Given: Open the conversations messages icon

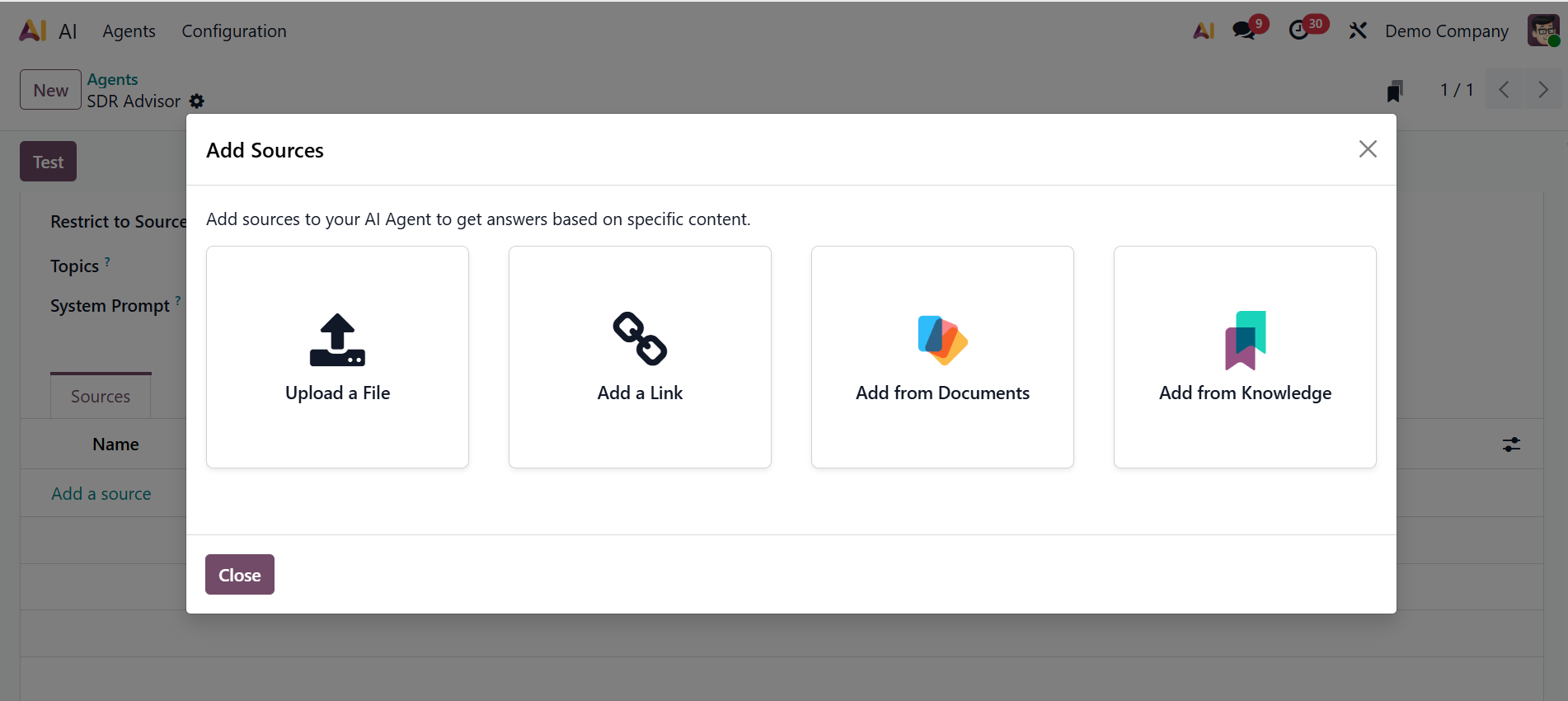Looking at the screenshot, I should coord(1244,31).
